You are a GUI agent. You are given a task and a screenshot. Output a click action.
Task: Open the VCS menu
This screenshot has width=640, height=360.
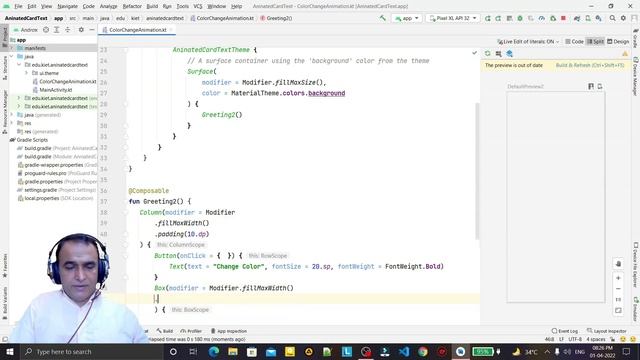point(198,7)
